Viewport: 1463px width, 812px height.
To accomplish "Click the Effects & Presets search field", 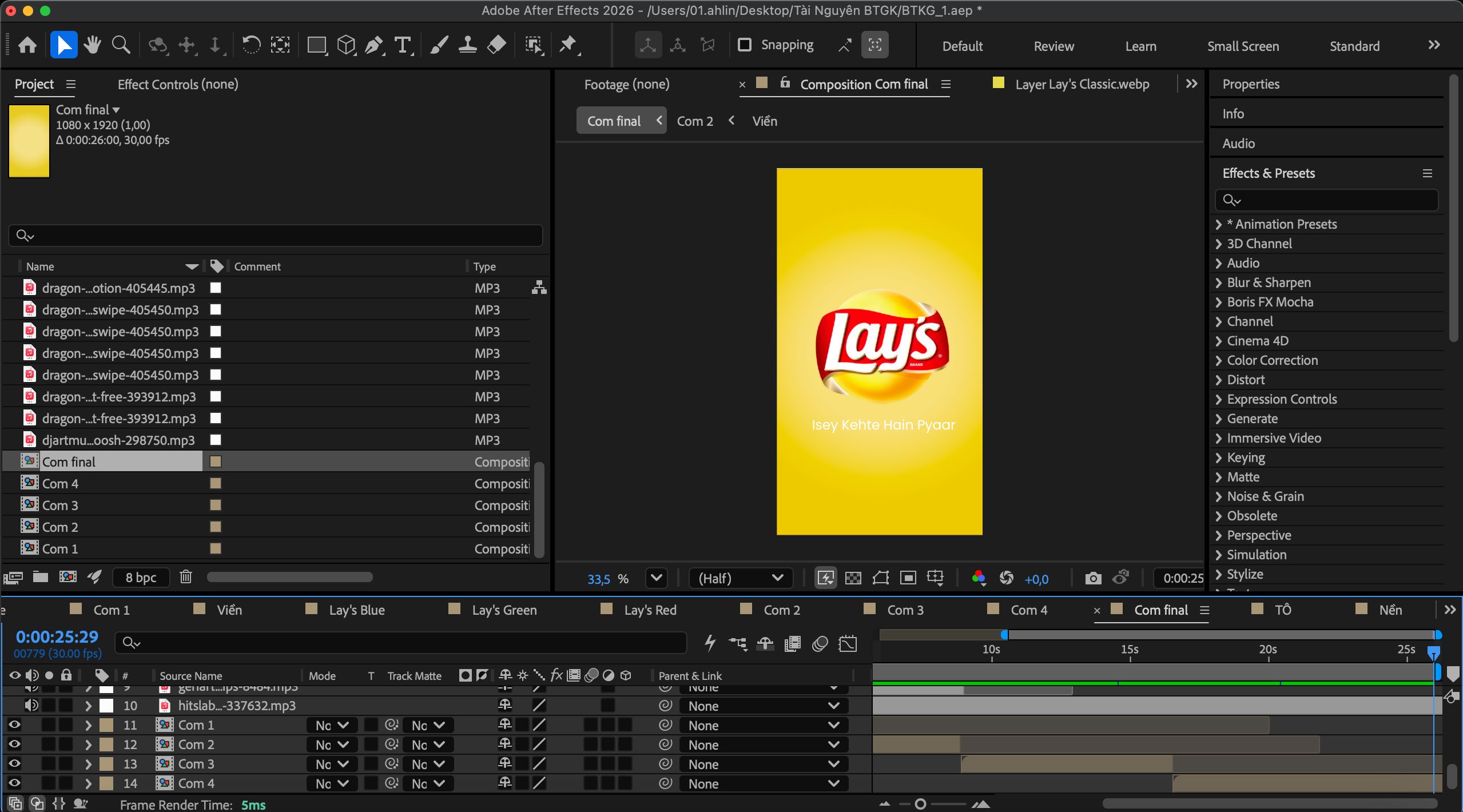I will click(x=1326, y=200).
